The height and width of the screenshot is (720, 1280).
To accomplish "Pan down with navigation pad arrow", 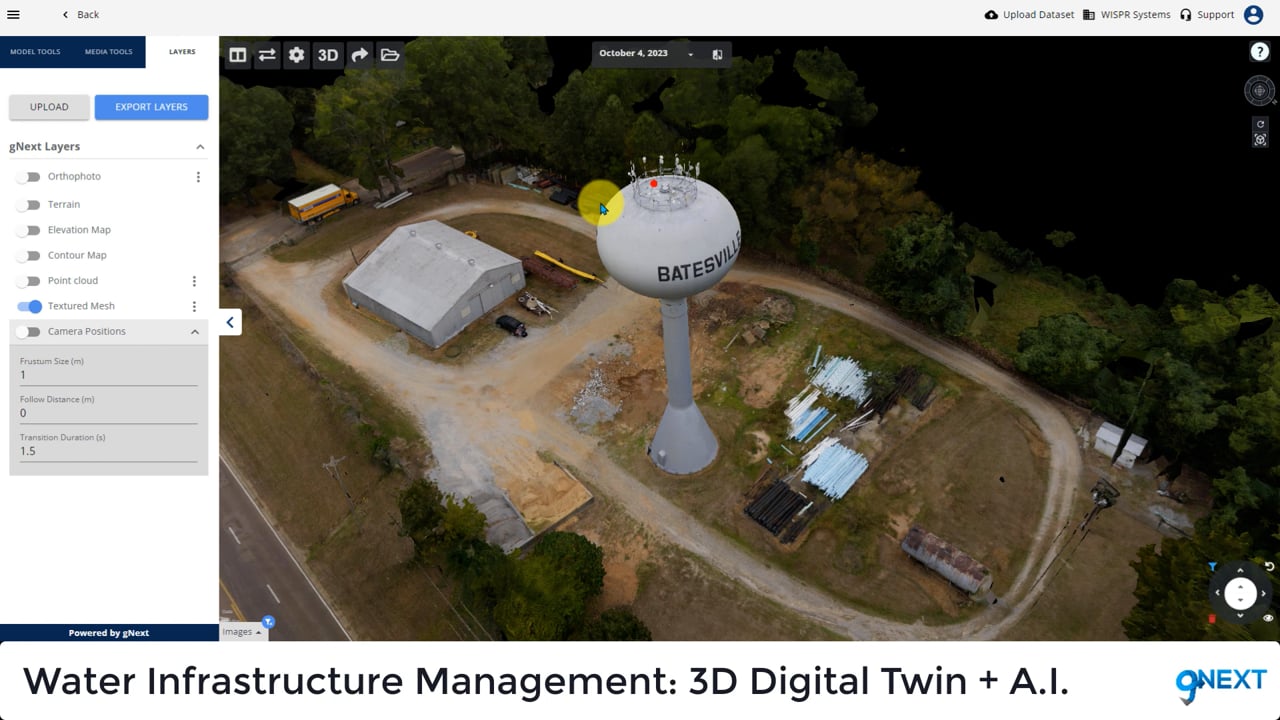I will pos(1240,614).
